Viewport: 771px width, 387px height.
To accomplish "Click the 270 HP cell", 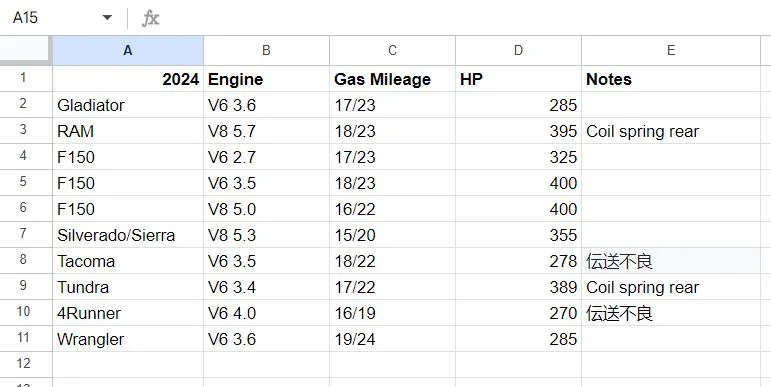I will point(518,313).
